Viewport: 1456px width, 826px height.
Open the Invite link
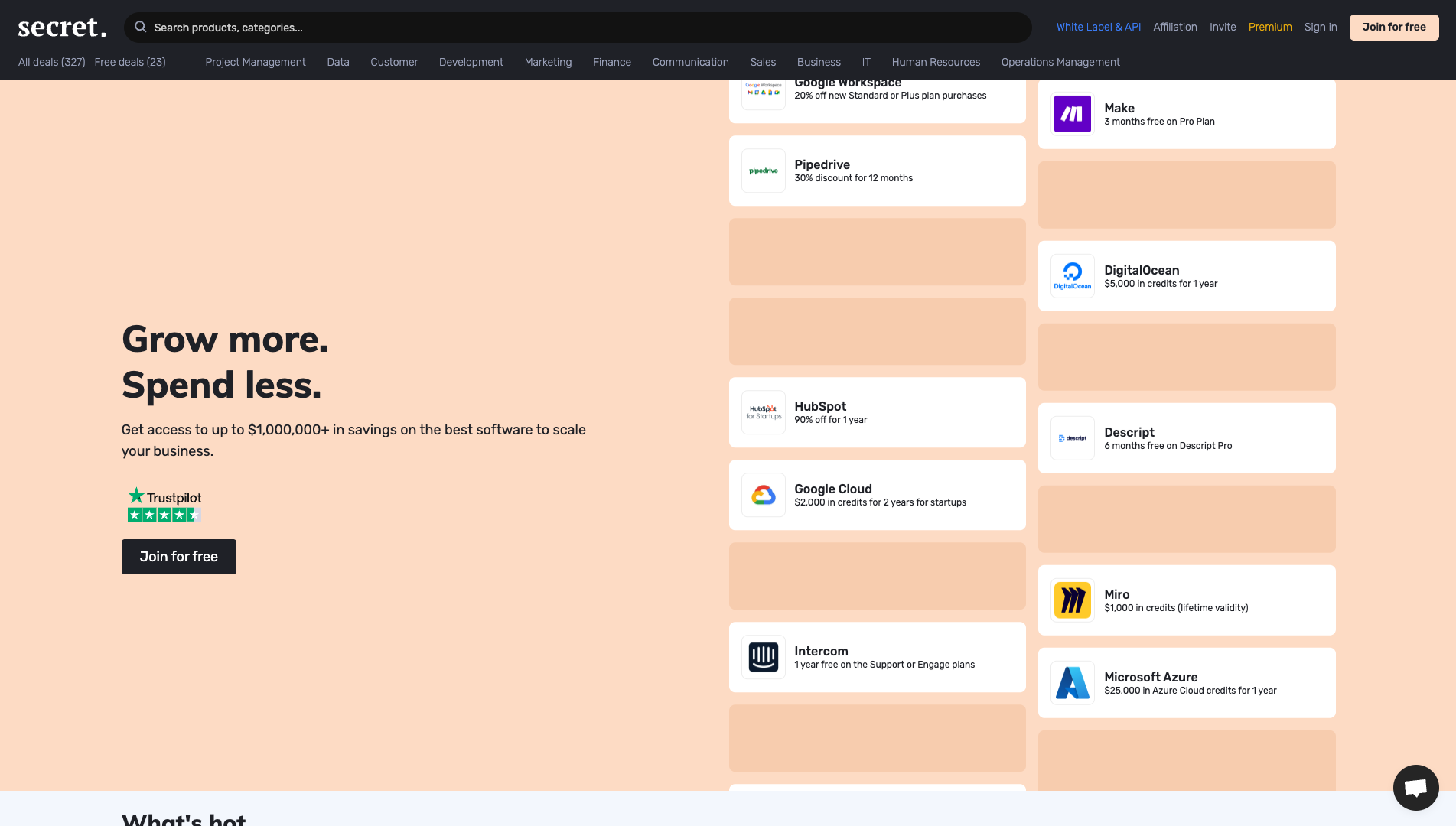click(x=1222, y=27)
